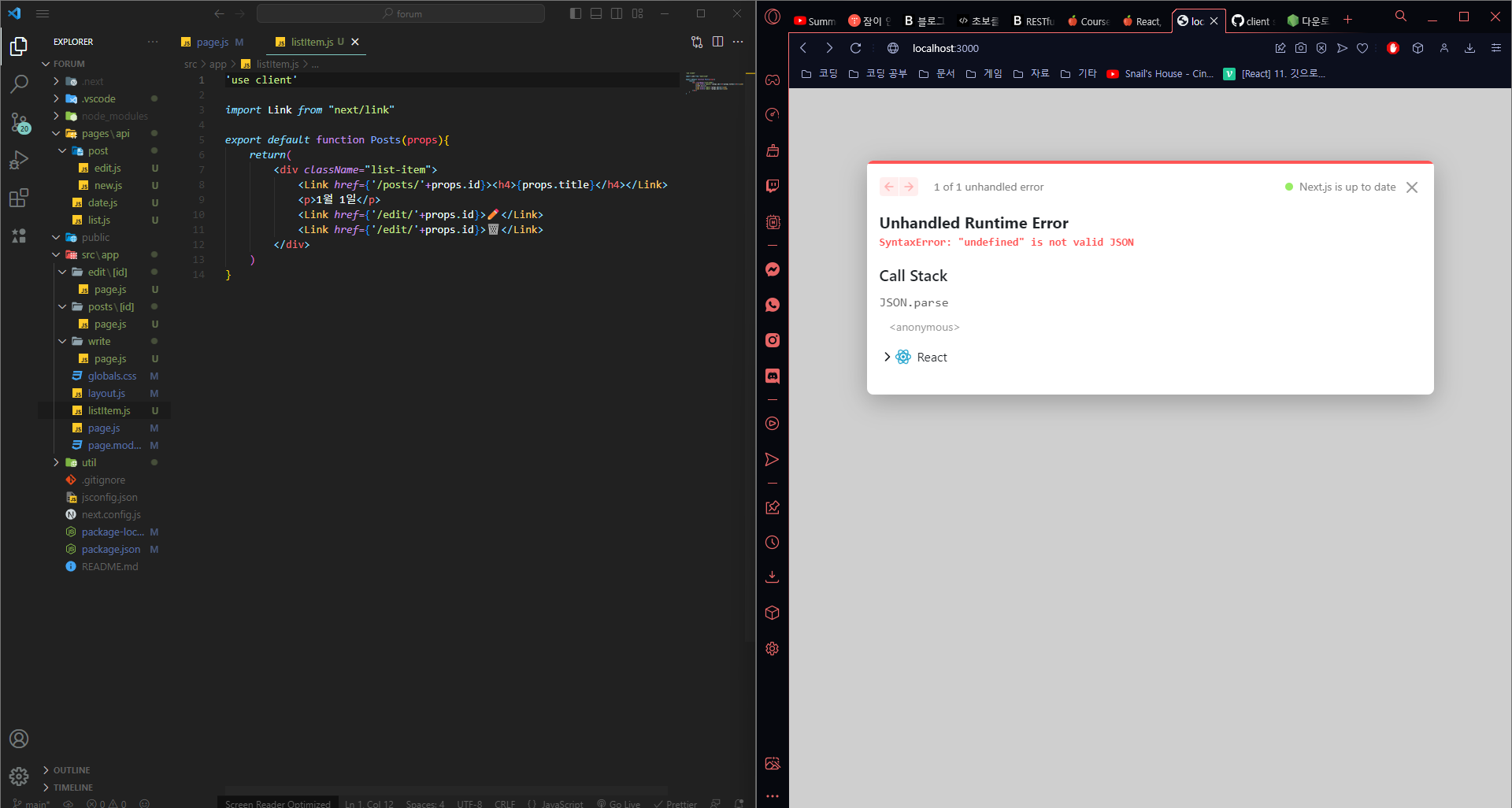Collapse the src\app folder
This screenshot has width=1512, height=808.
(56, 254)
